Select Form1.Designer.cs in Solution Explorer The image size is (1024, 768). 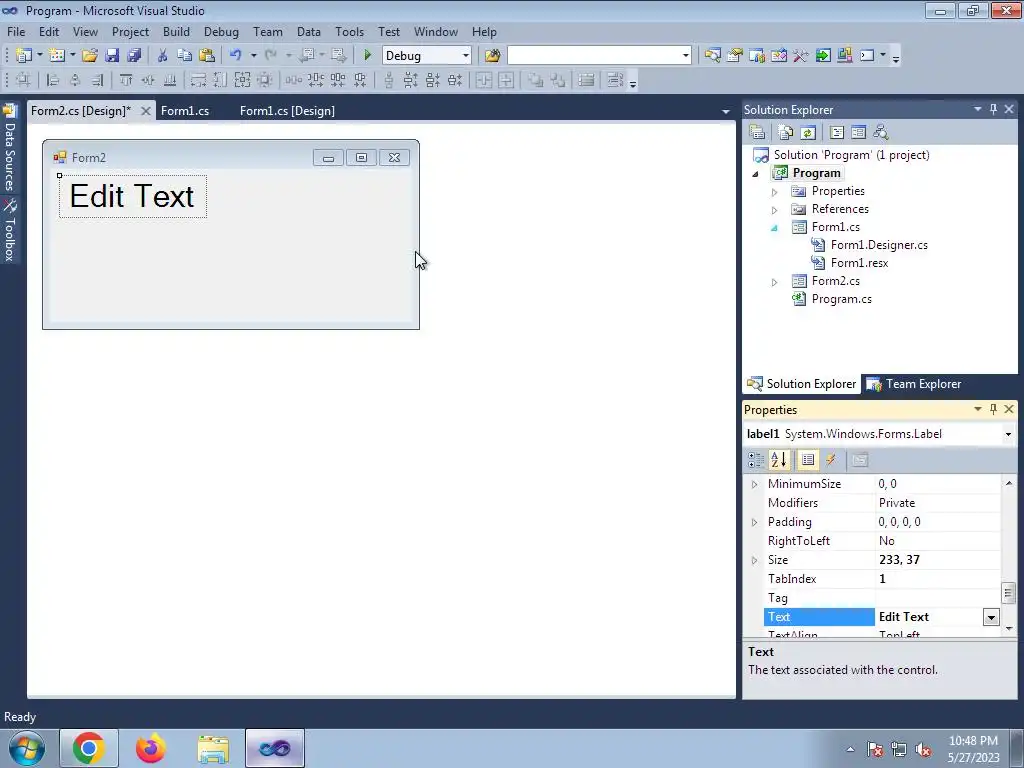879,245
